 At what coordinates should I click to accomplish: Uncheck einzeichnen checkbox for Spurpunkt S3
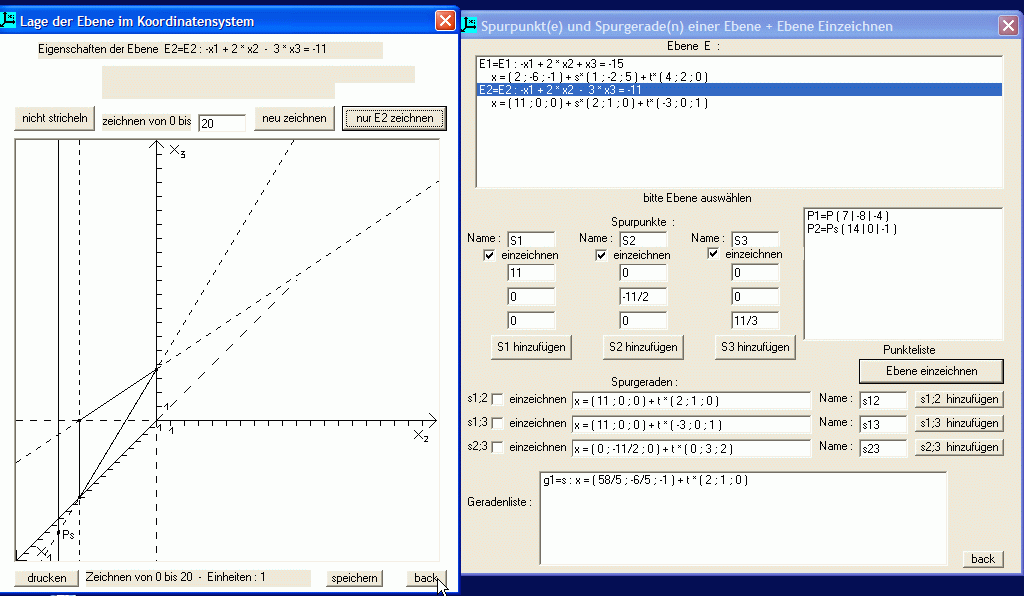point(714,255)
